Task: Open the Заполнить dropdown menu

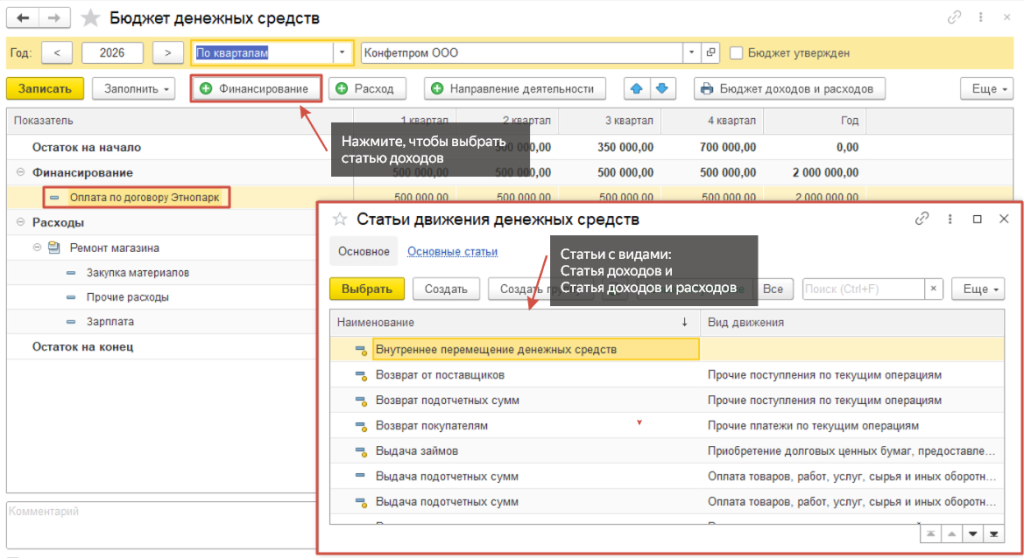Action: click(134, 89)
